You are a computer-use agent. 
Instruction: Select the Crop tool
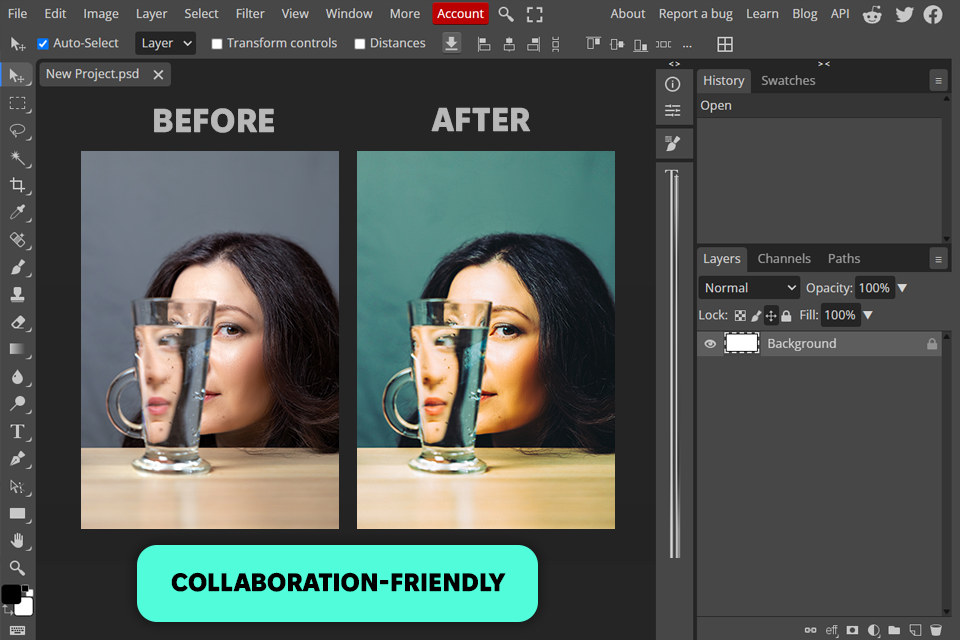17,185
